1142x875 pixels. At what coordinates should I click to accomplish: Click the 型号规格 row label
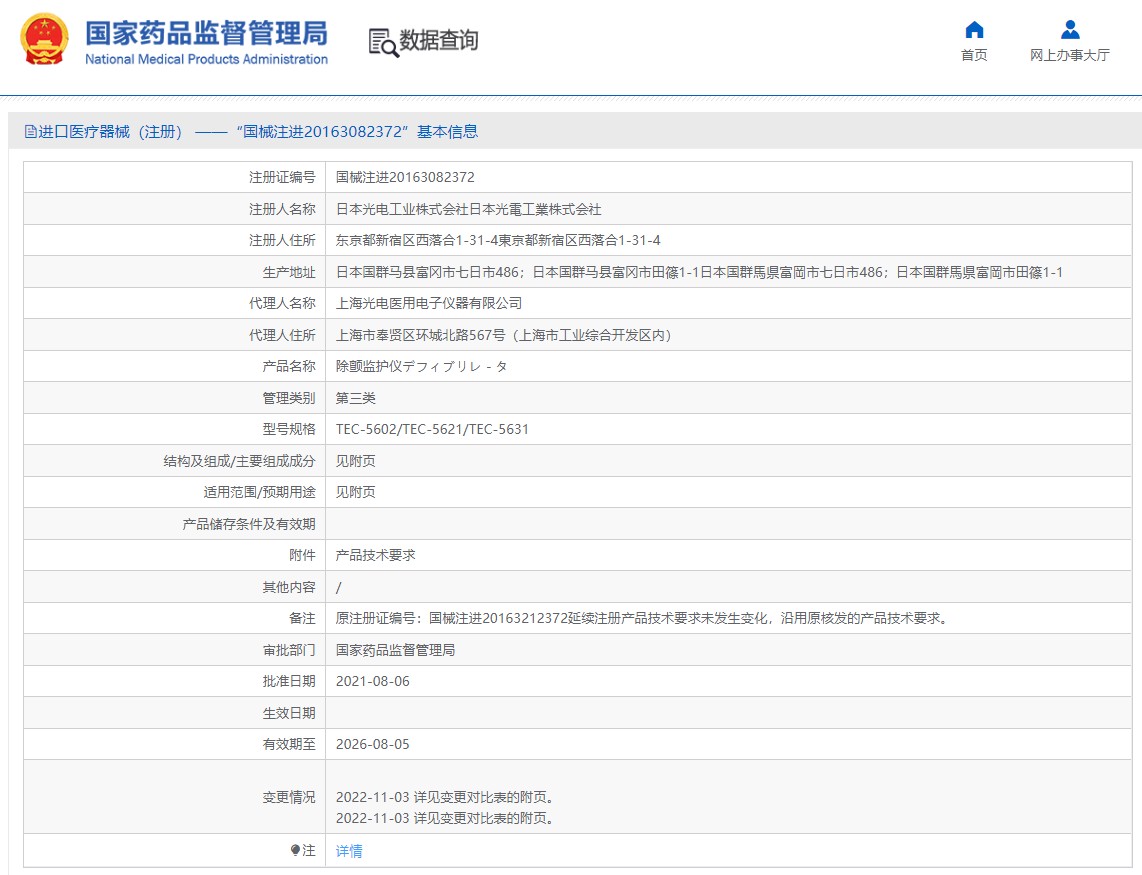pyautogui.click(x=289, y=429)
